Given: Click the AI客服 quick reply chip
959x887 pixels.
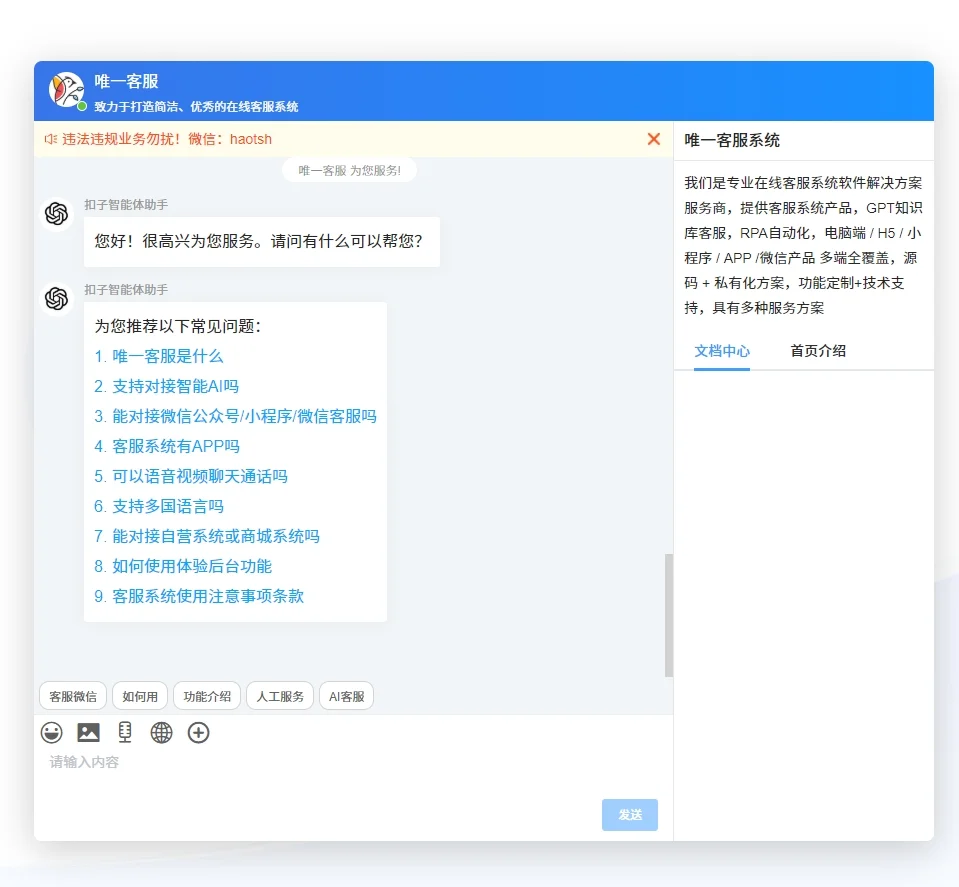Looking at the screenshot, I should [346, 695].
